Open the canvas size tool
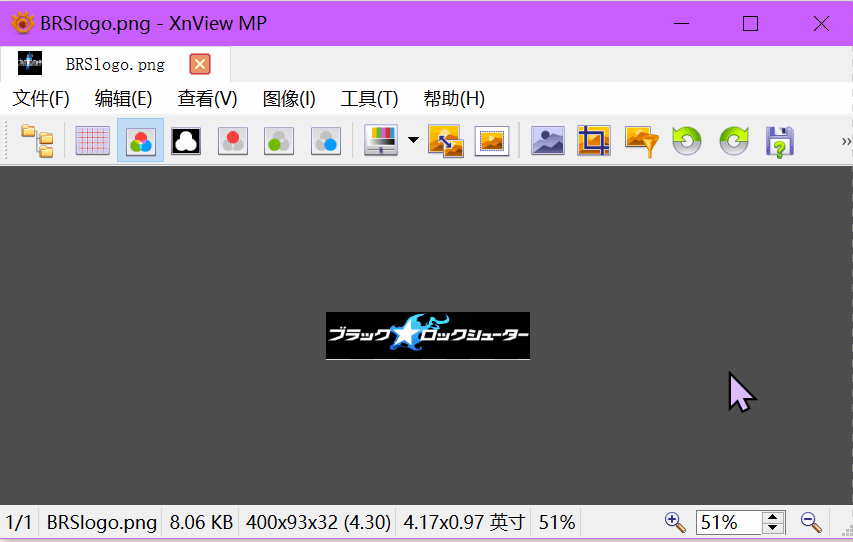This screenshot has height=542, width=853. tap(492, 141)
